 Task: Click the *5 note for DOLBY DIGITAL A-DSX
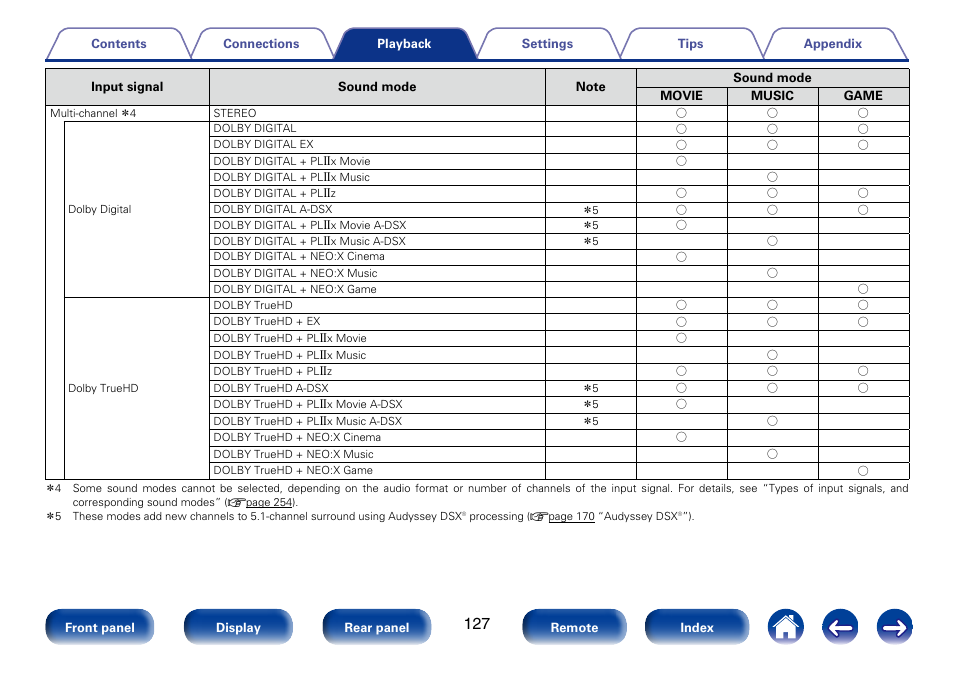click(x=591, y=210)
